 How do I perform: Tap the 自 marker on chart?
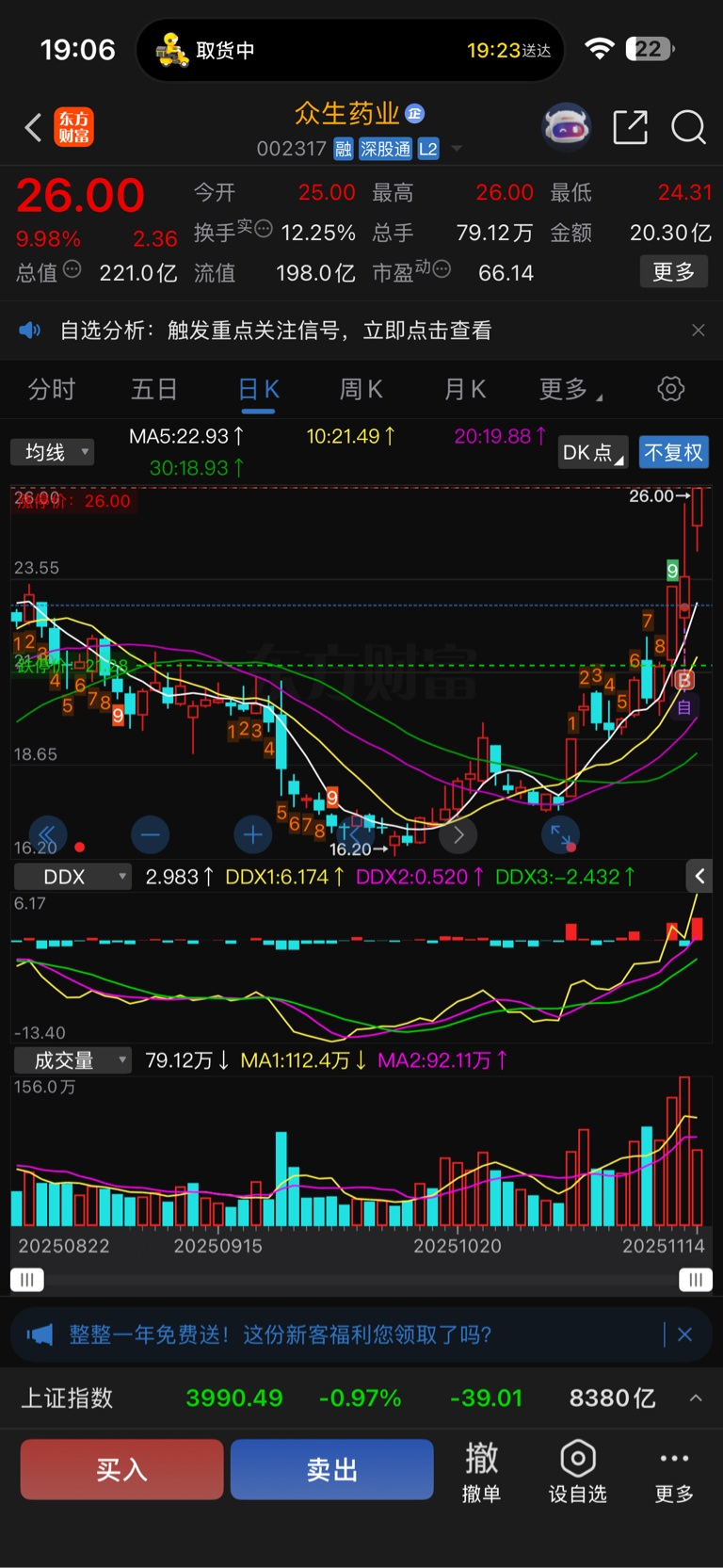tap(684, 706)
